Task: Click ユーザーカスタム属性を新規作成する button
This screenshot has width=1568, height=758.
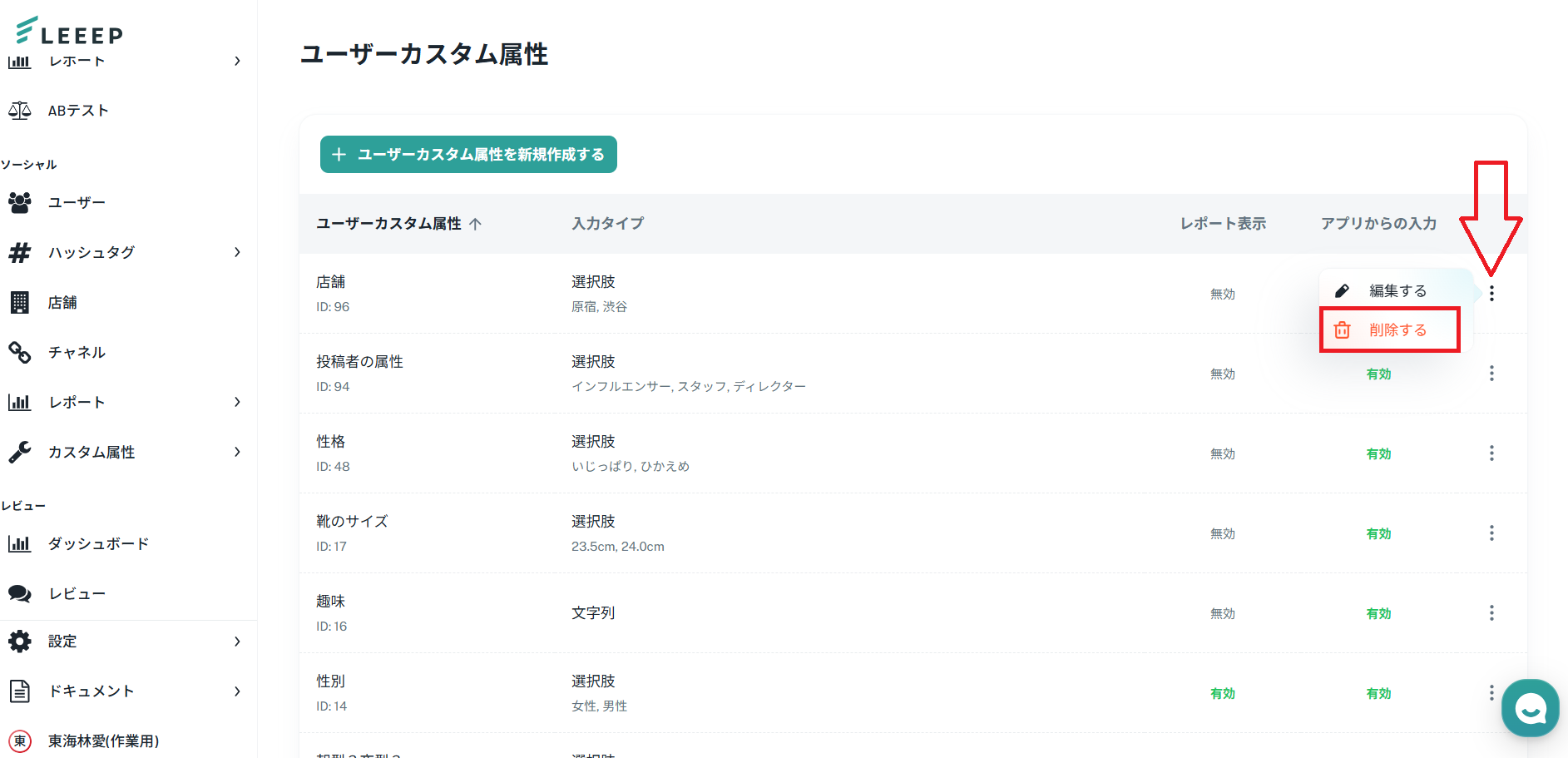Action: click(x=468, y=155)
